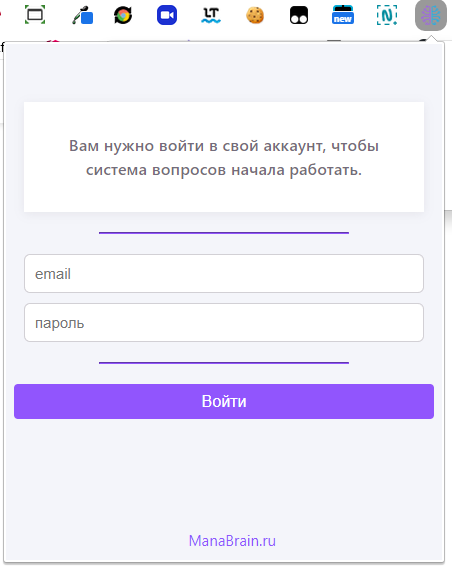Open the ManaBrain.ru link
452x569 pixels.
click(232, 541)
